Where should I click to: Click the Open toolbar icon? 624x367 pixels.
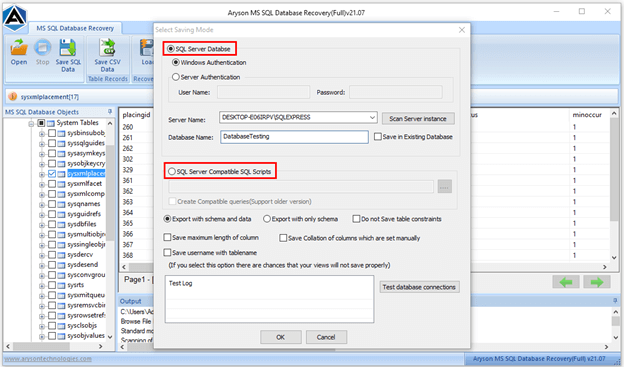click(x=19, y=48)
